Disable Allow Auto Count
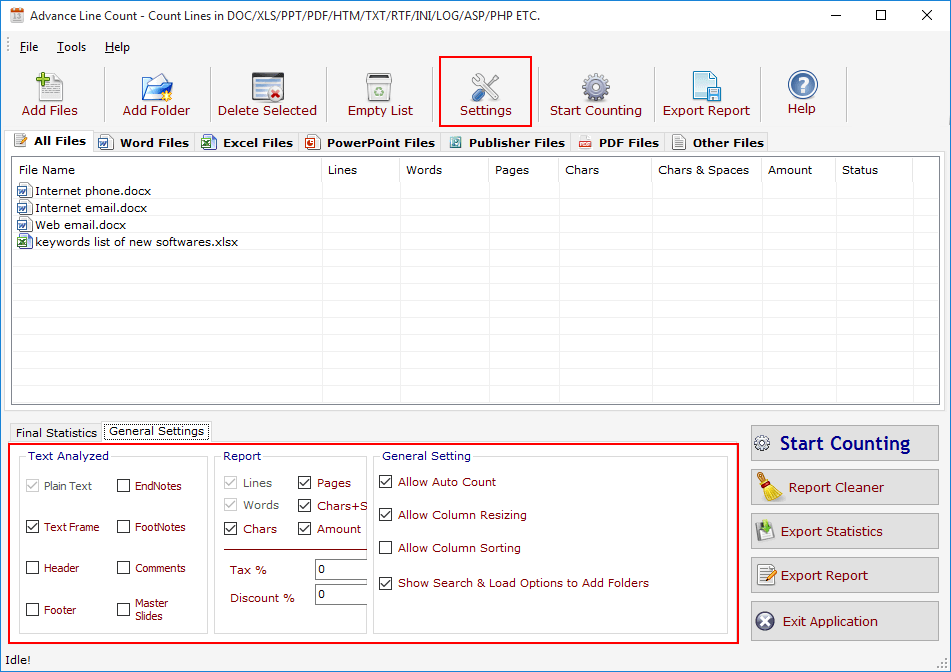 pyautogui.click(x=385, y=482)
